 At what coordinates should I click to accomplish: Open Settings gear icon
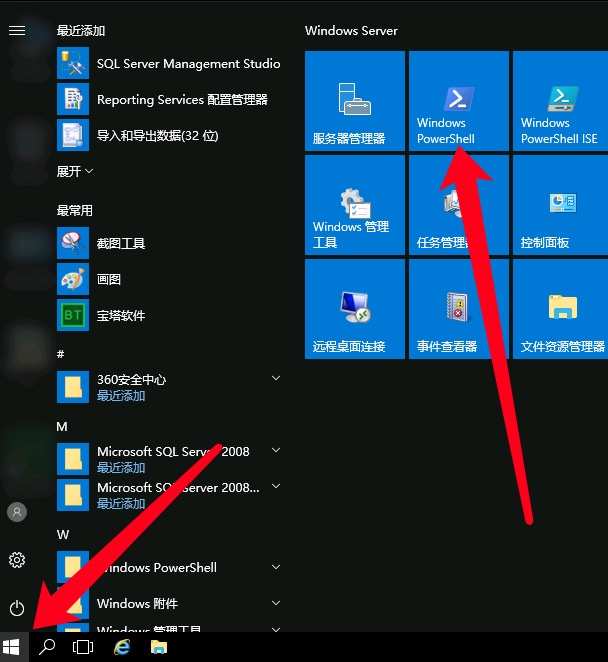(x=17, y=560)
